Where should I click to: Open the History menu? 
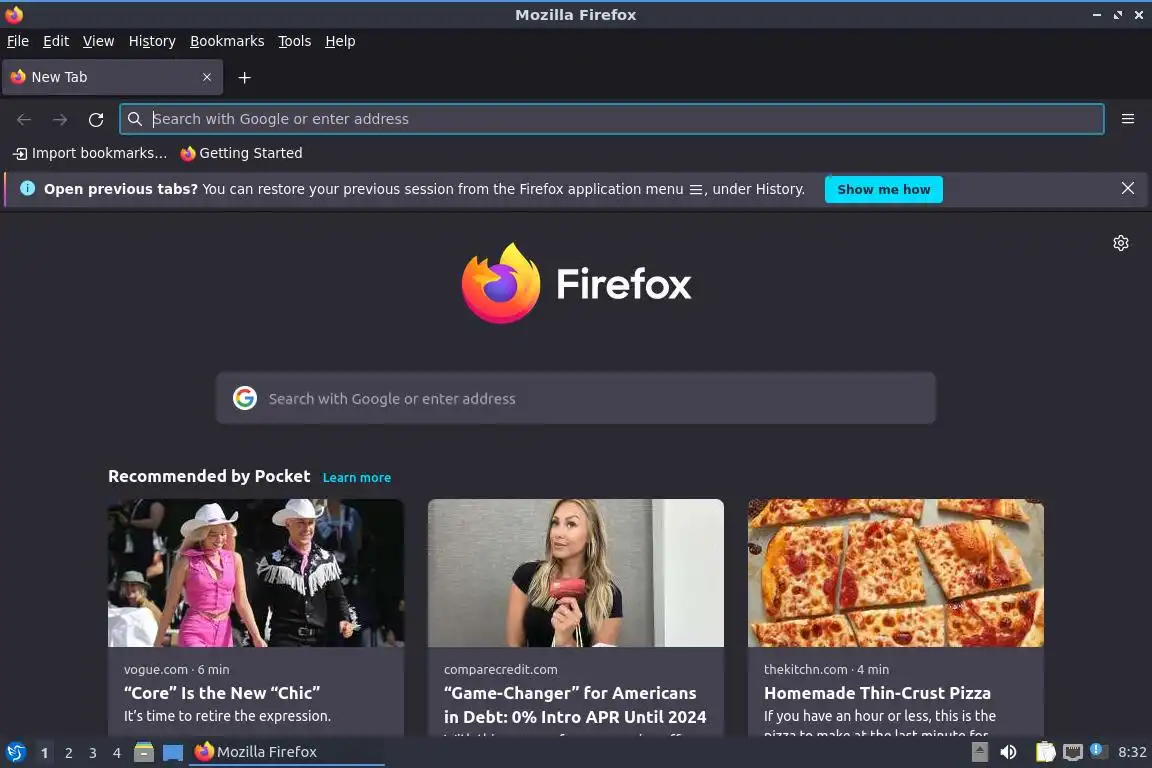coord(152,41)
